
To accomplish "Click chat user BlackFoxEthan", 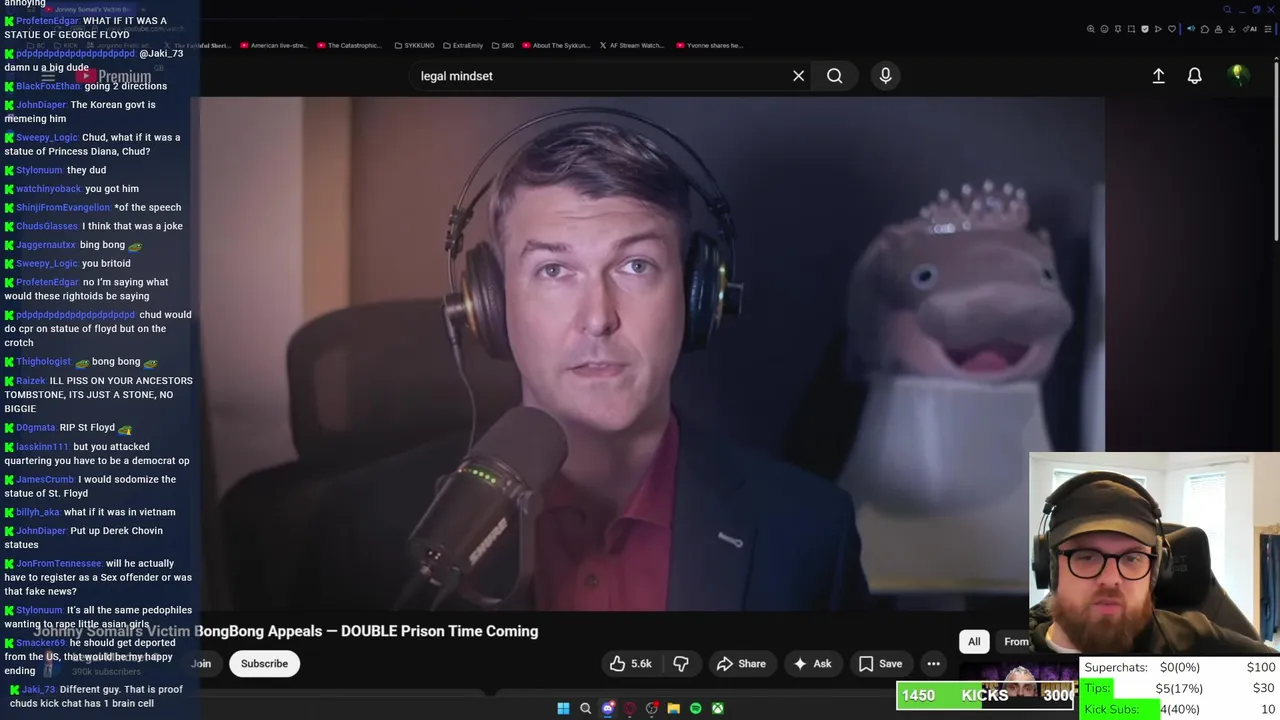I will [x=47, y=86].
